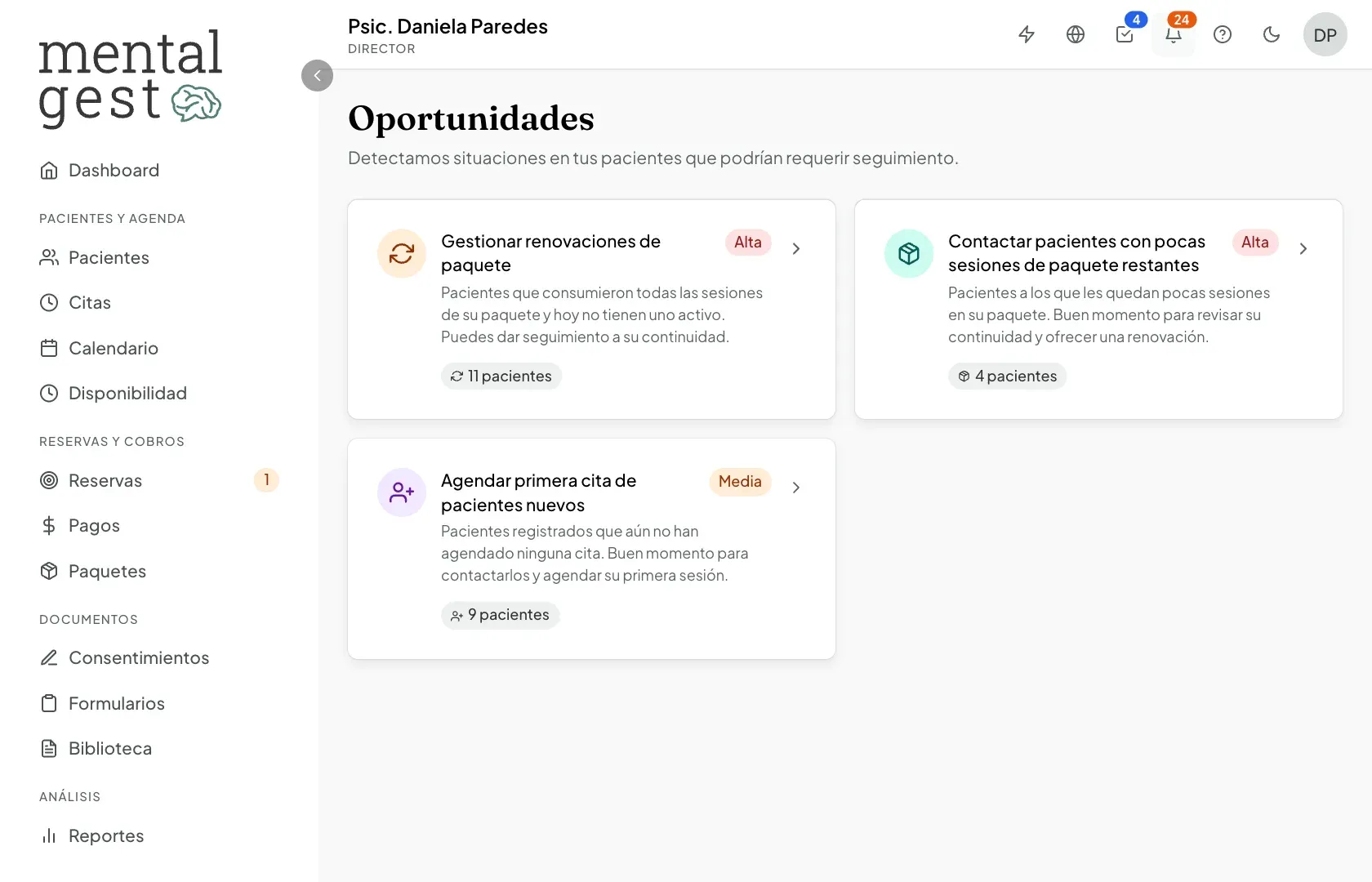The height and width of the screenshot is (882, 1372).
Task: Click the Disponibilidad clock icon
Action: click(49, 393)
